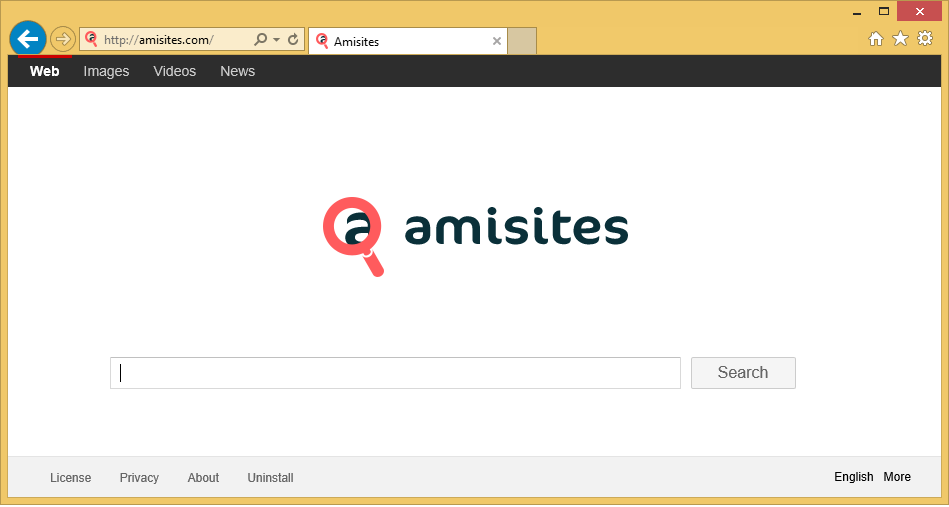Open Favorites star icon
The image size is (949, 507).
pyautogui.click(x=901, y=39)
